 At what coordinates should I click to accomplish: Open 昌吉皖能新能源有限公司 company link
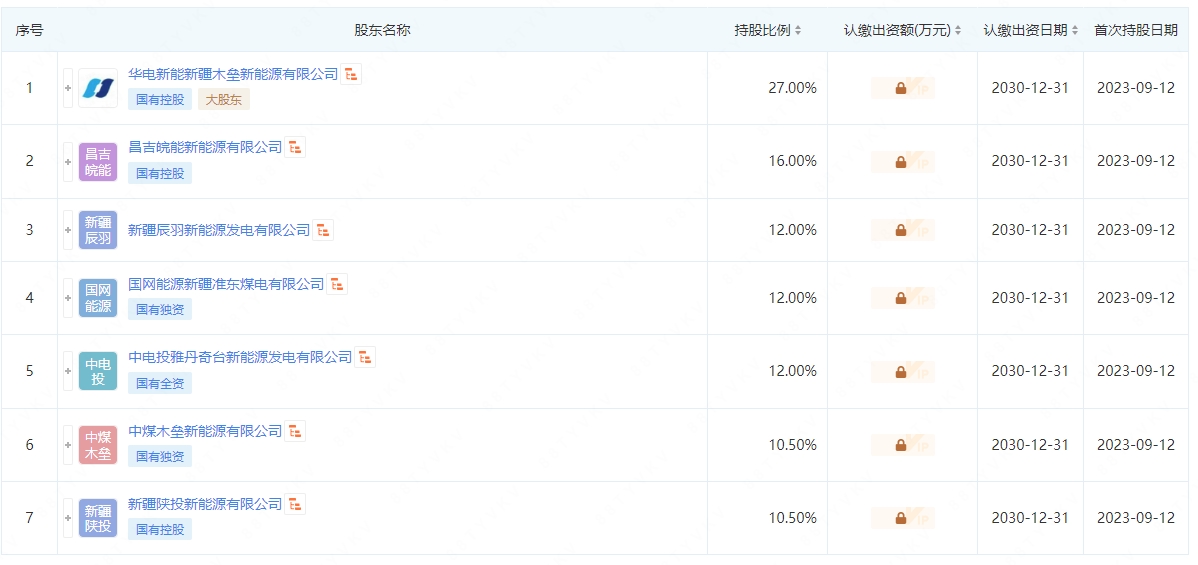(205, 147)
